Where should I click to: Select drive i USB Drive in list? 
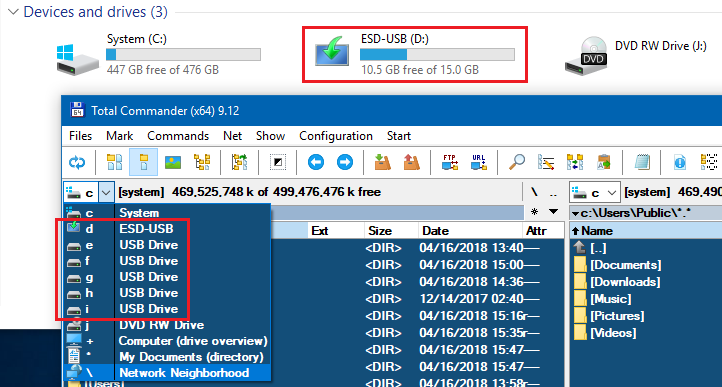(x=167, y=309)
